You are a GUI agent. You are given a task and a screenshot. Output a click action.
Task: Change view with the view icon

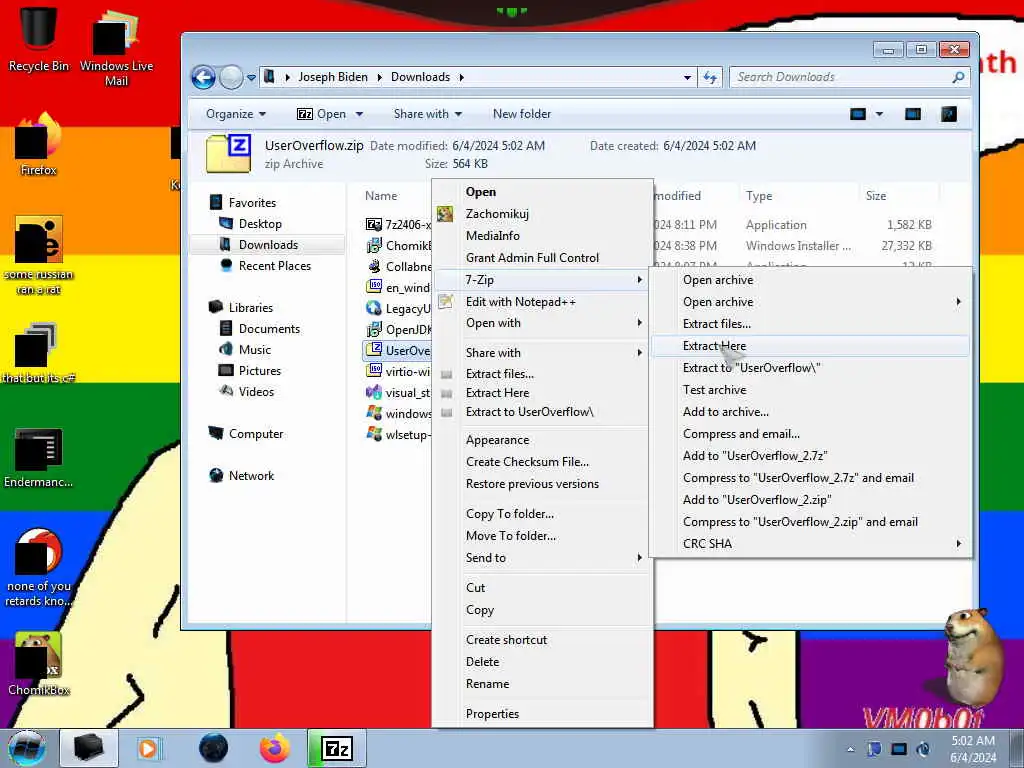(x=857, y=114)
